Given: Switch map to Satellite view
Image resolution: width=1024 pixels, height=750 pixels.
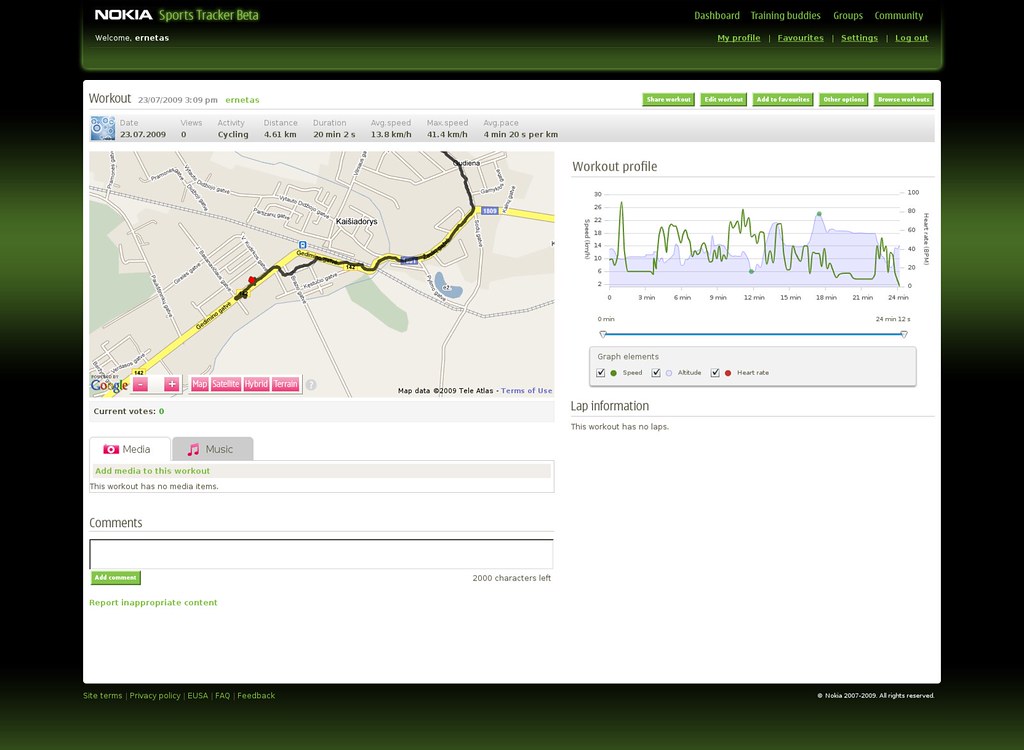Looking at the screenshot, I should [226, 384].
